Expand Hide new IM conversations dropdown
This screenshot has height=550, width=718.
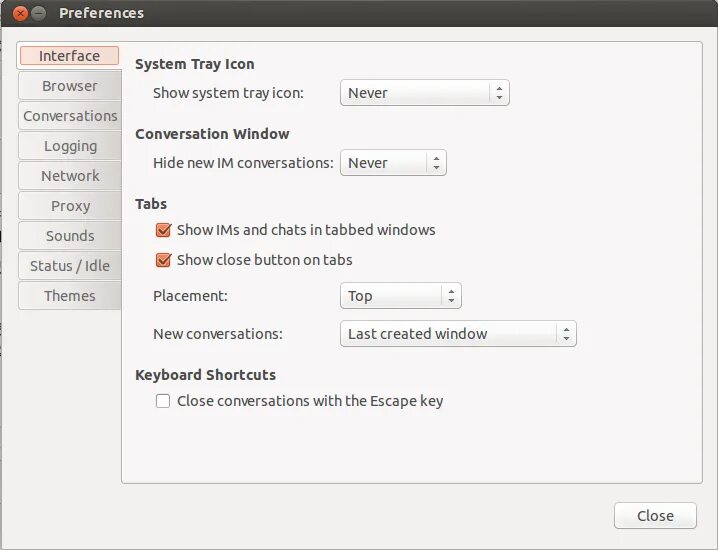point(393,163)
